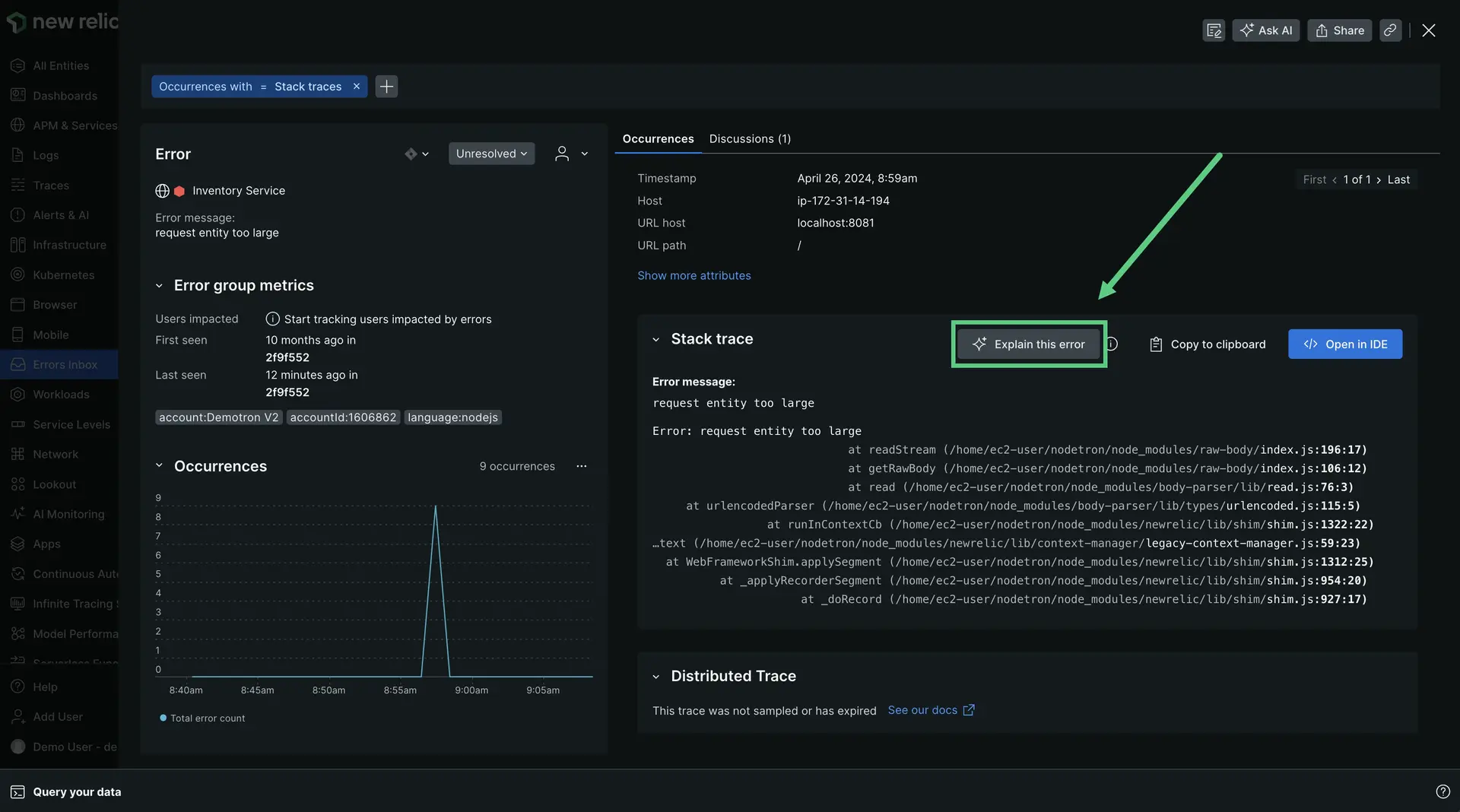
Task: Open the Occurrences chart options menu
Action: click(582, 466)
